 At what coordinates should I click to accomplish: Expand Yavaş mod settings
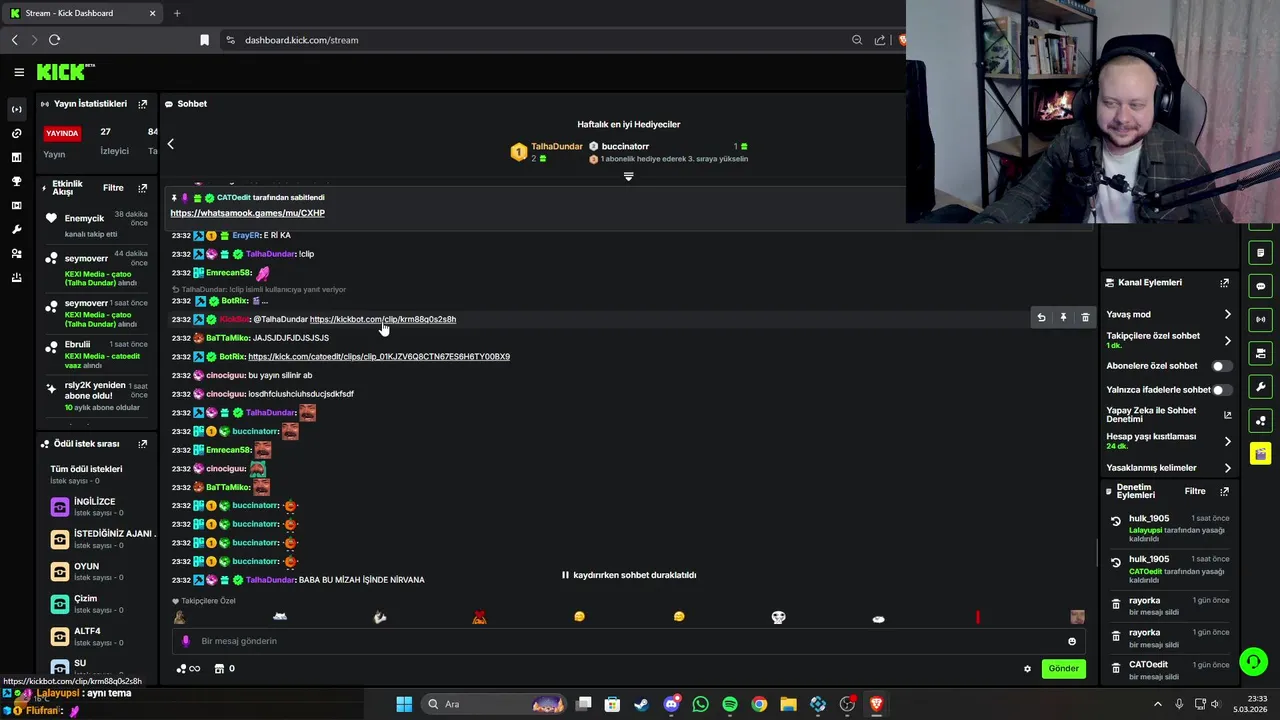coord(1228,314)
